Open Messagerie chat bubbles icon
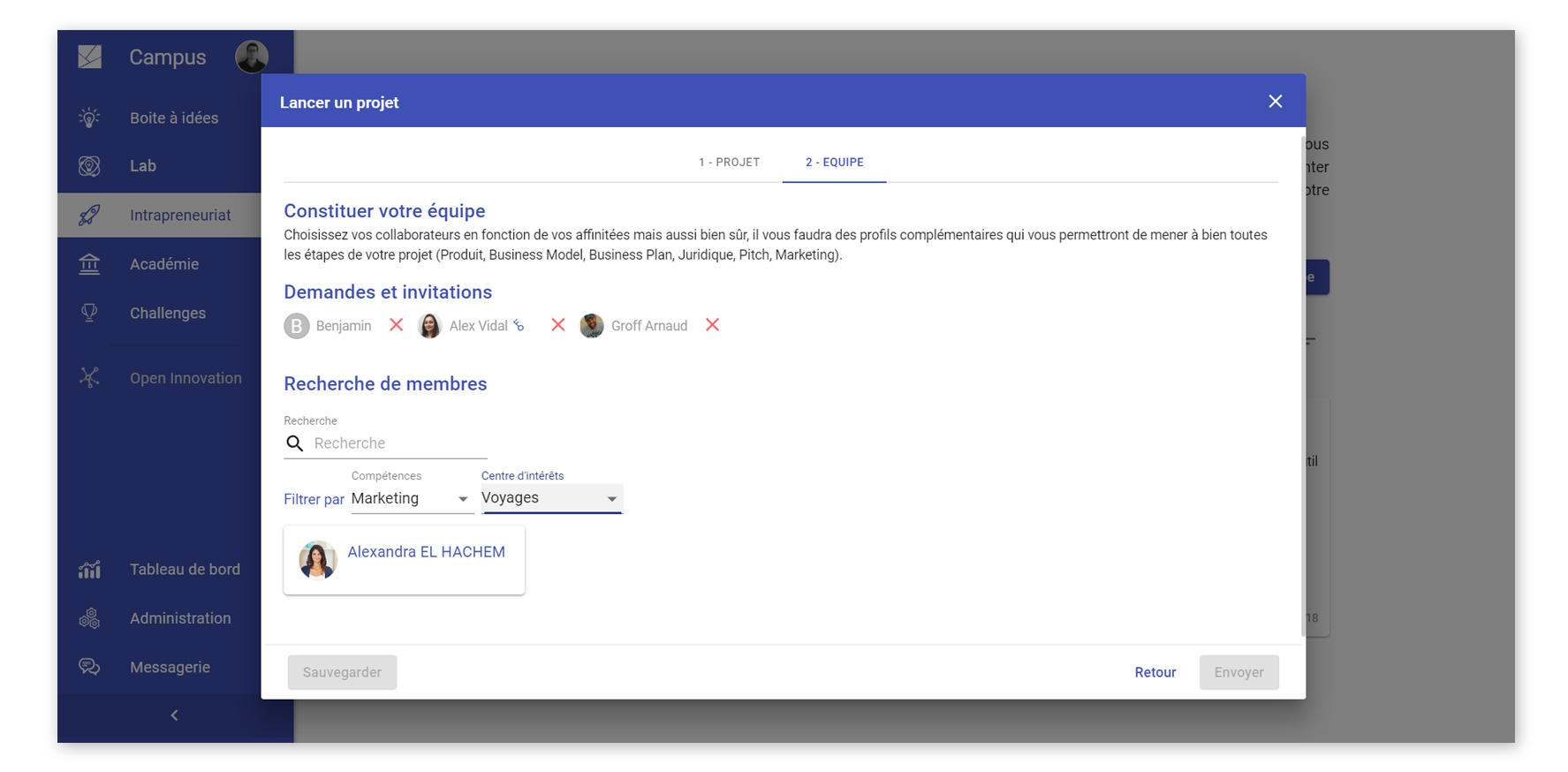This screenshot has width=1568, height=772. click(89, 667)
